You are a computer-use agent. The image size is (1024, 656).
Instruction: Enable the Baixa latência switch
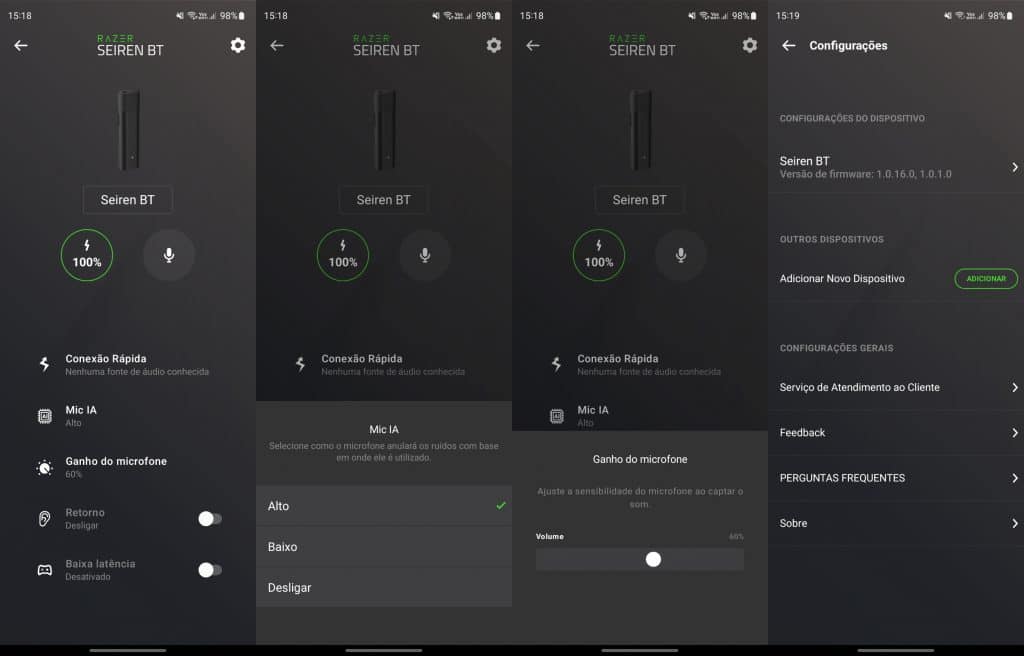pyautogui.click(x=210, y=570)
